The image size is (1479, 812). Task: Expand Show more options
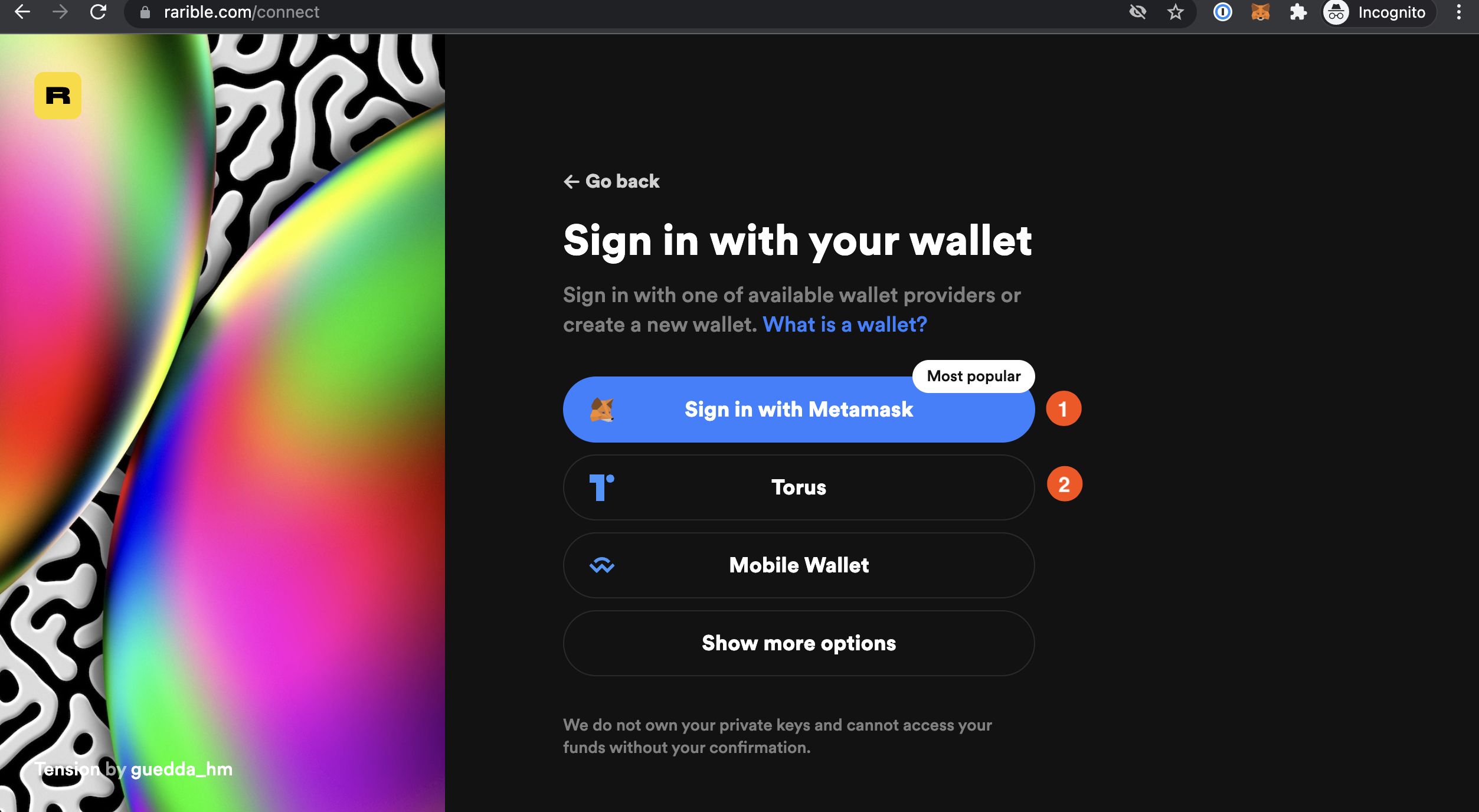pos(799,643)
